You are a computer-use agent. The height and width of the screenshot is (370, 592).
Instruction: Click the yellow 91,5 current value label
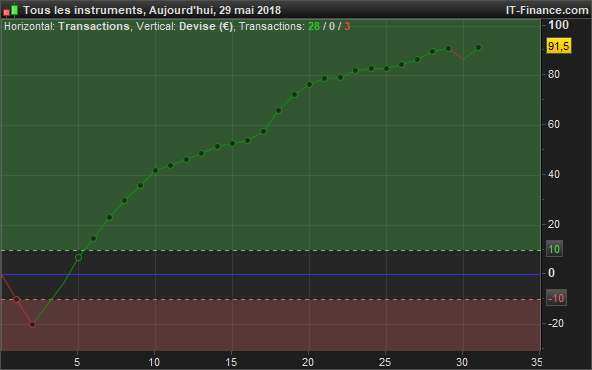pos(558,46)
